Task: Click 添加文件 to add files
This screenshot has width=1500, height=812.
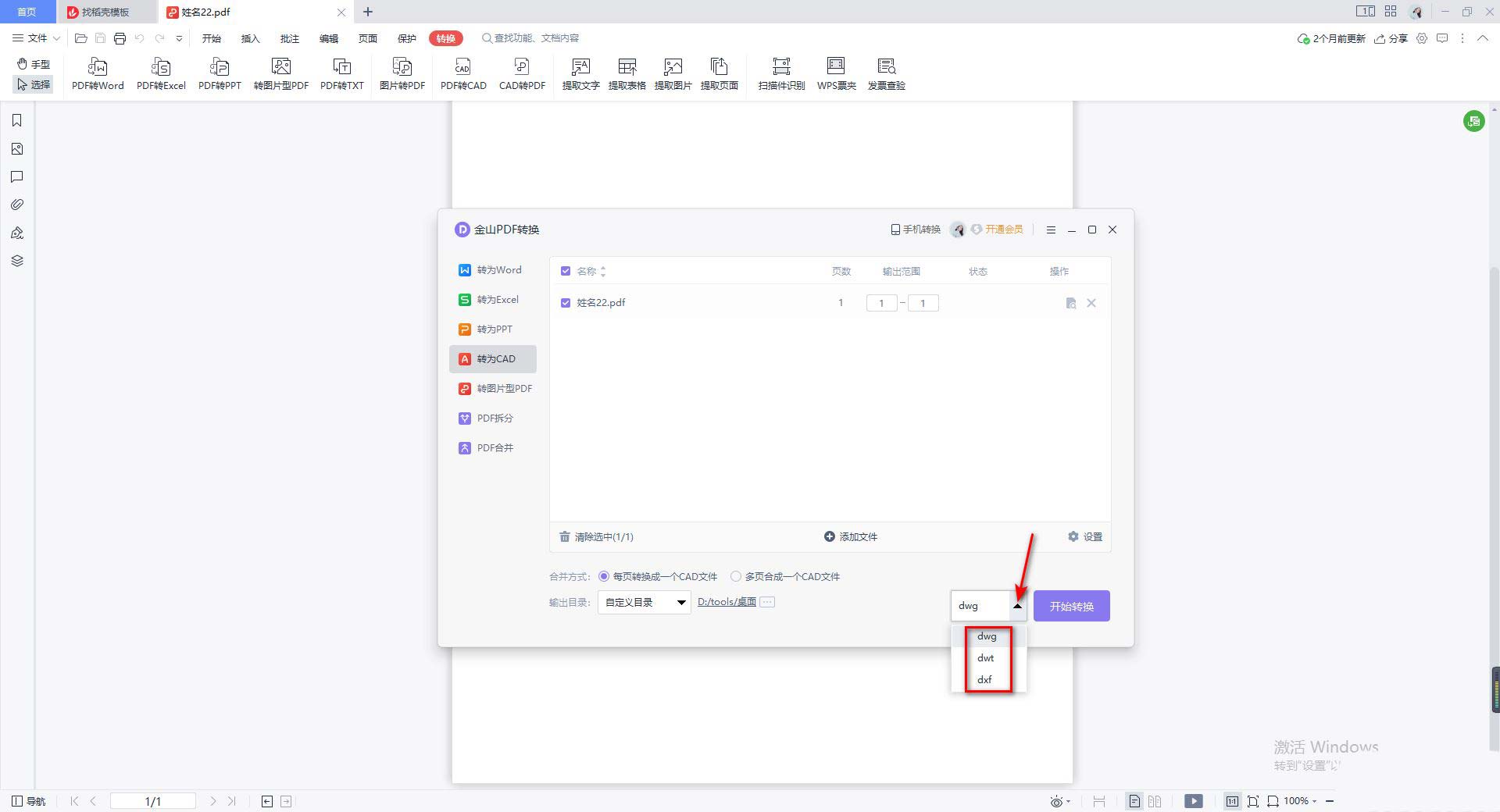Action: (851, 537)
